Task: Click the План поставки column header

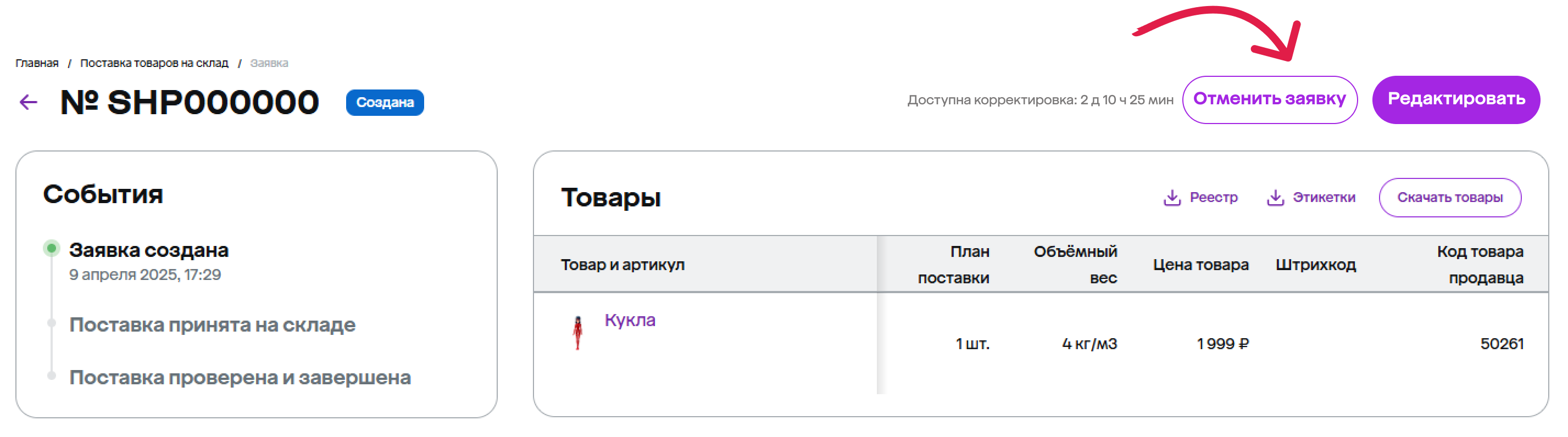Action: [x=953, y=265]
